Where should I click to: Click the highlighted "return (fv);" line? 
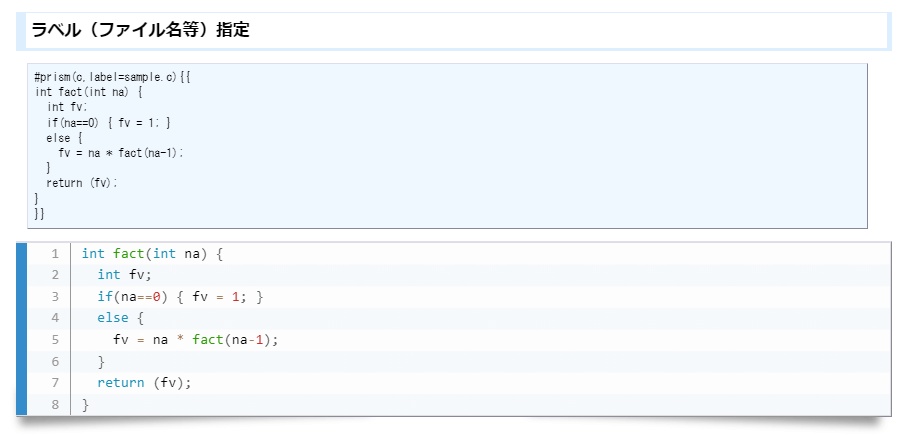pos(143,383)
